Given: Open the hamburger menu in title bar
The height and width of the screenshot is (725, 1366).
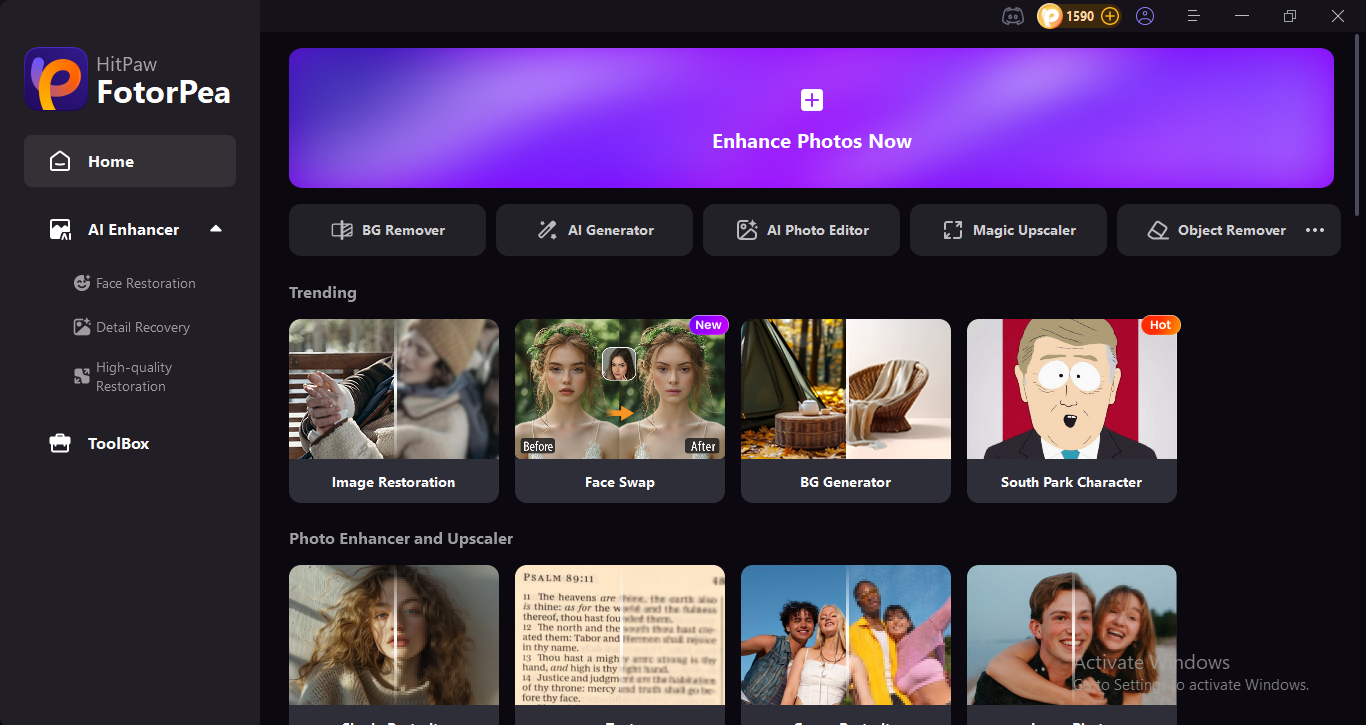Looking at the screenshot, I should click(x=1193, y=16).
